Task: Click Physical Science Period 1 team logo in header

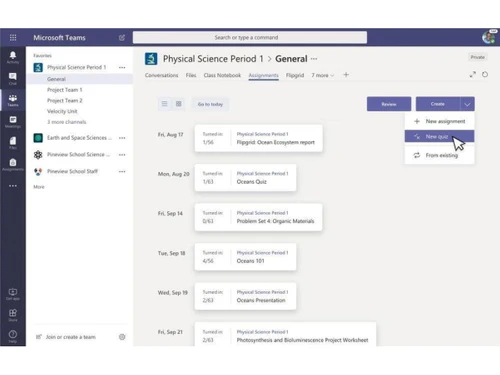Action: coord(151,59)
